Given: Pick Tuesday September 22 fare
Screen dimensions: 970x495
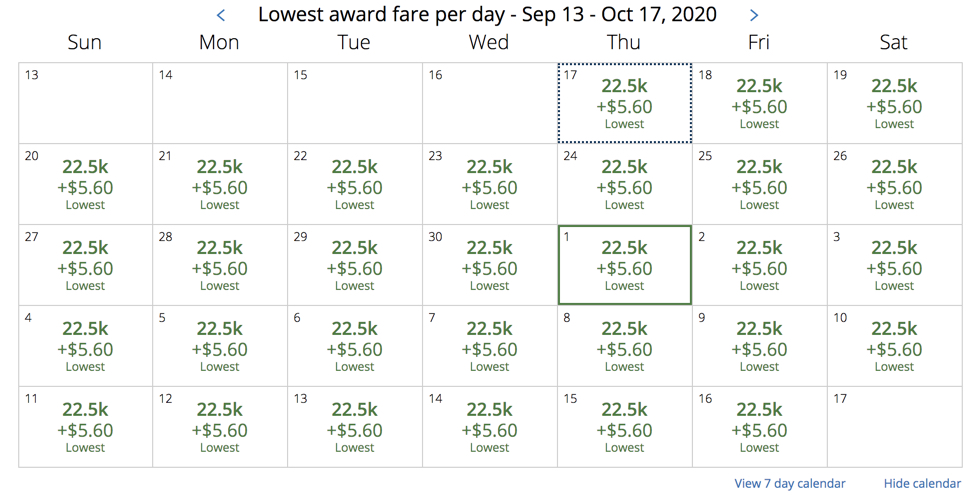Looking at the screenshot, I should click(x=354, y=185).
